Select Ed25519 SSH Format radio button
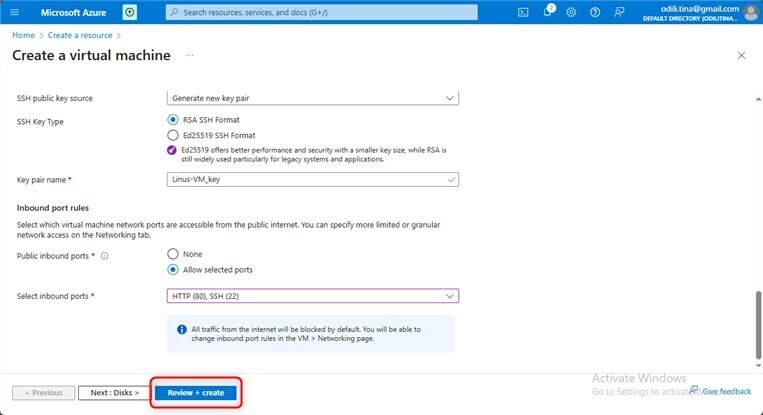763x415 pixels. [x=173, y=134]
